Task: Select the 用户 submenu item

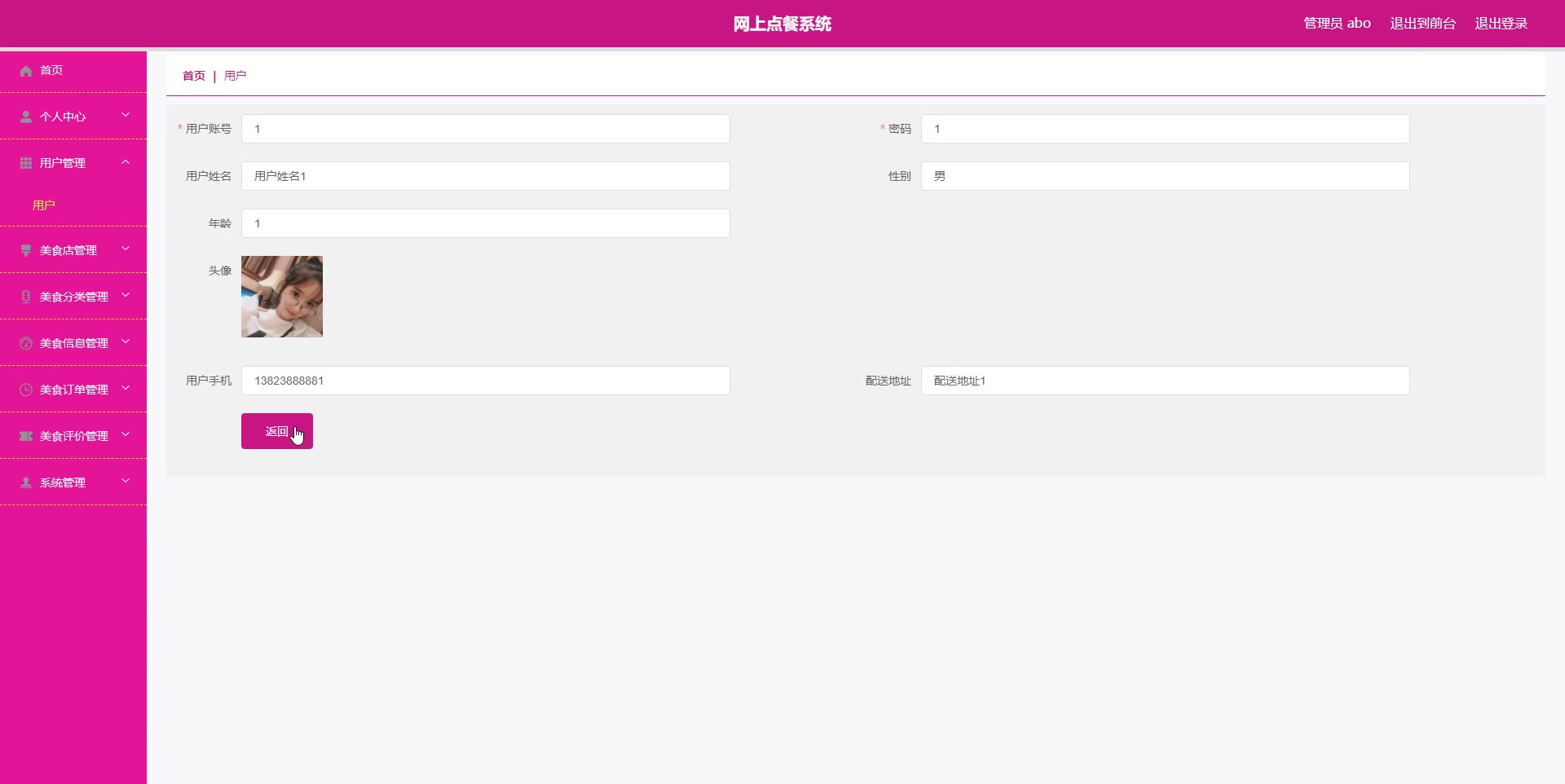Action: click(44, 205)
